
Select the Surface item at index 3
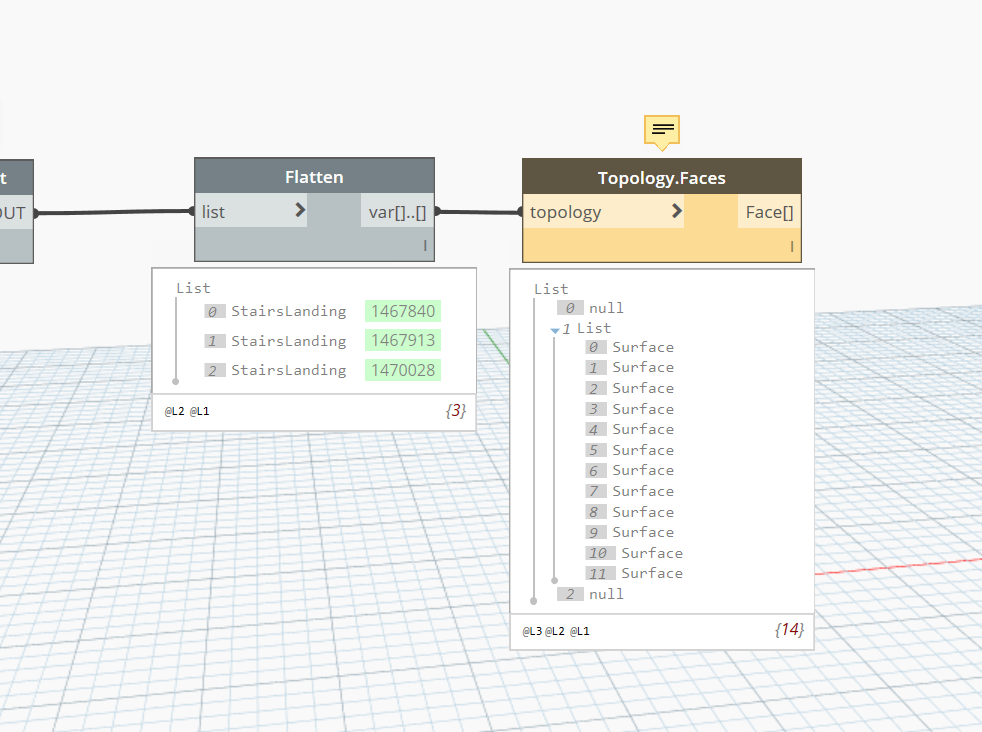(630, 409)
